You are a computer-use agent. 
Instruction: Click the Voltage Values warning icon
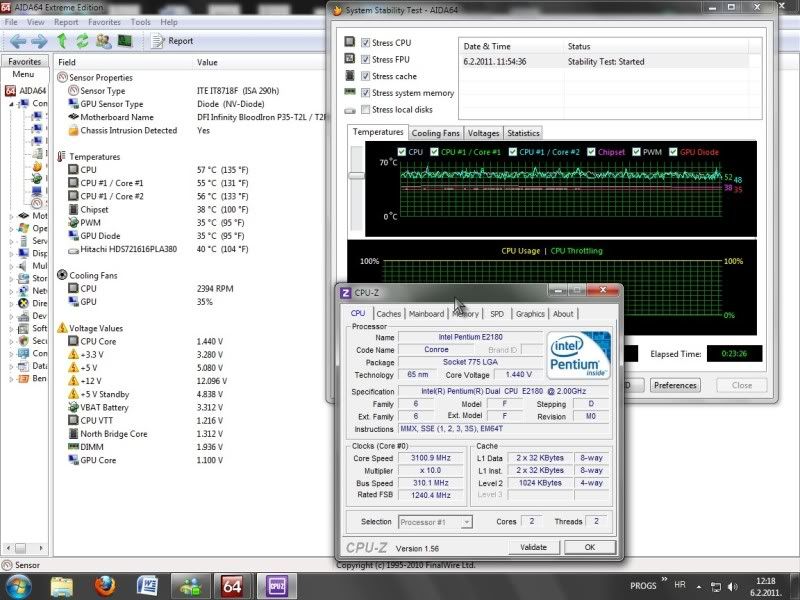coord(62,328)
